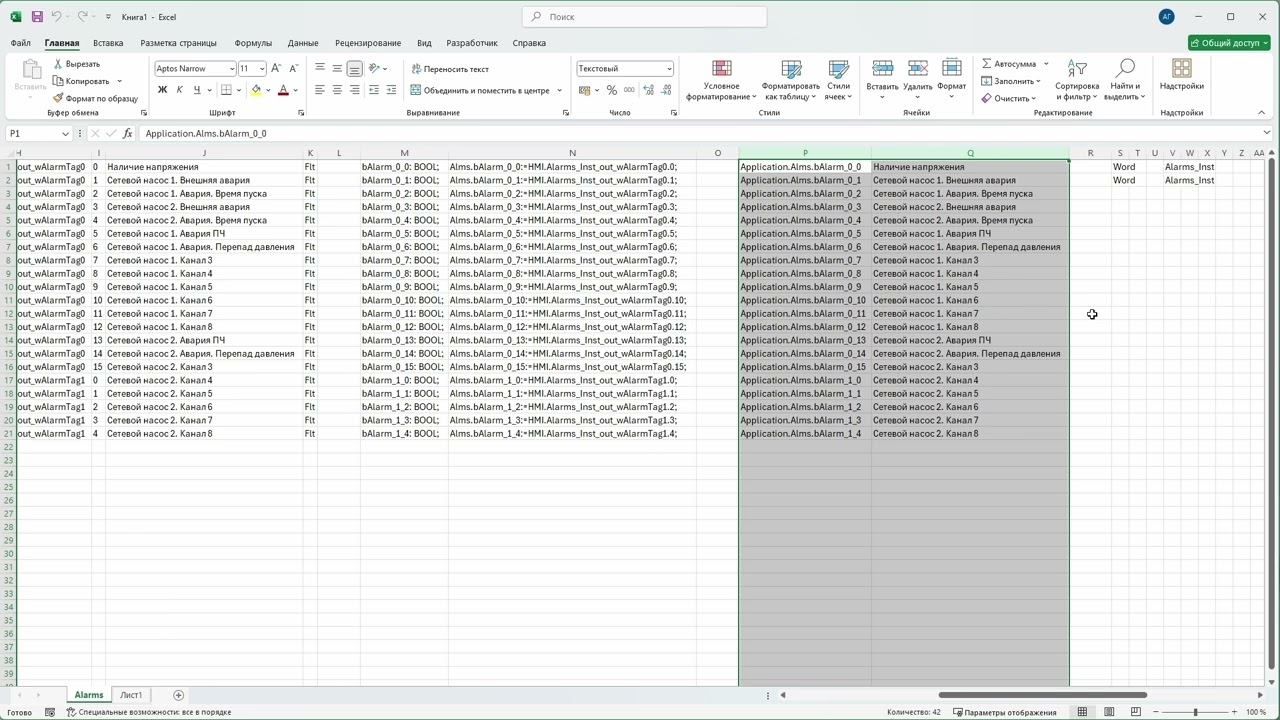1280x720 pixels.
Task: Toggle bottom vertical alignment
Action: click(354, 69)
